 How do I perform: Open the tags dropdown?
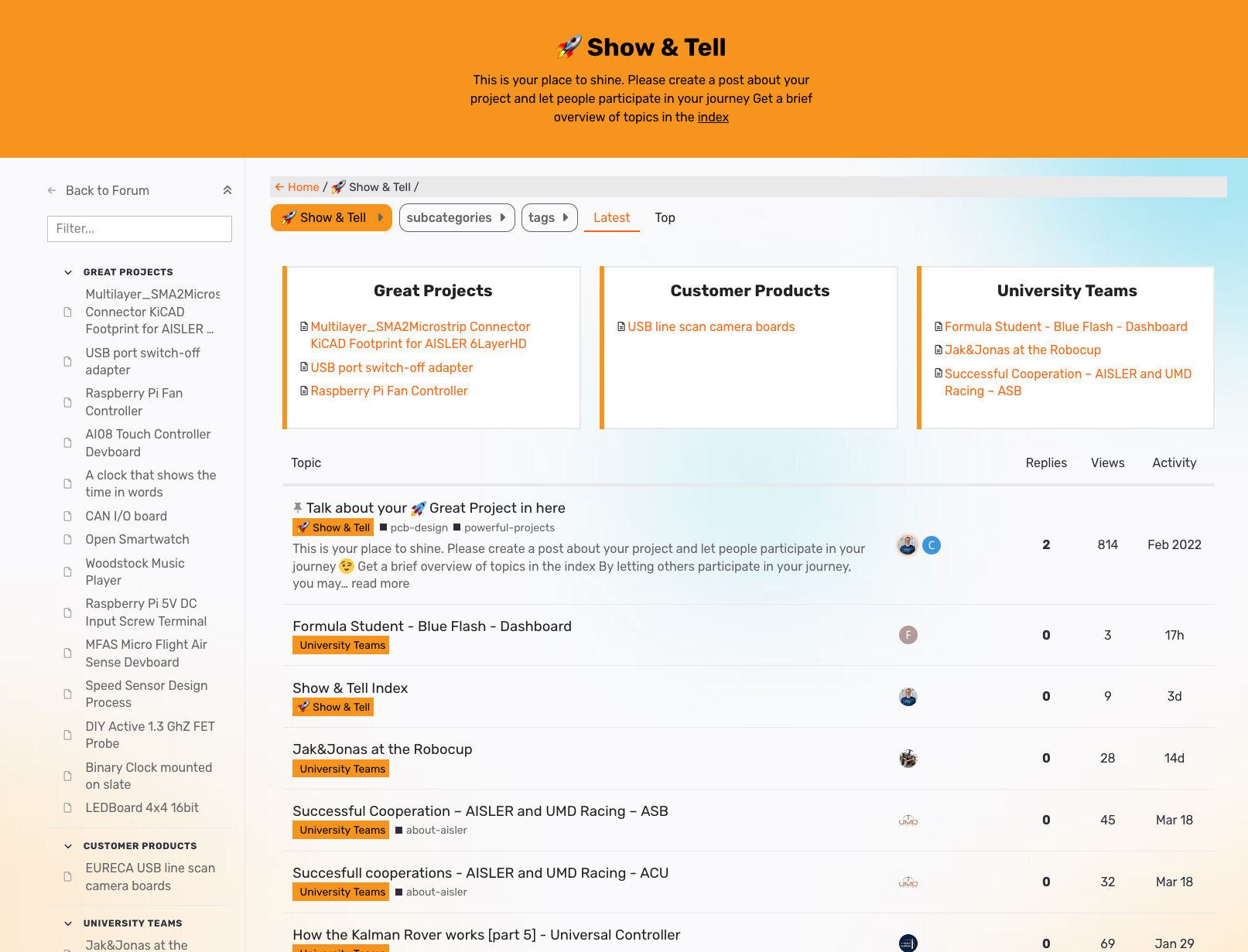[x=549, y=218]
